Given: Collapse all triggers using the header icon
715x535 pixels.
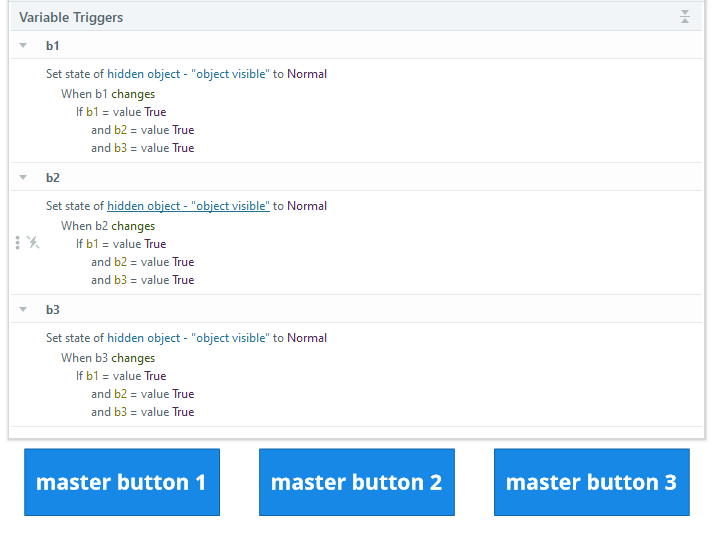Looking at the screenshot, I should pos(685,17).
